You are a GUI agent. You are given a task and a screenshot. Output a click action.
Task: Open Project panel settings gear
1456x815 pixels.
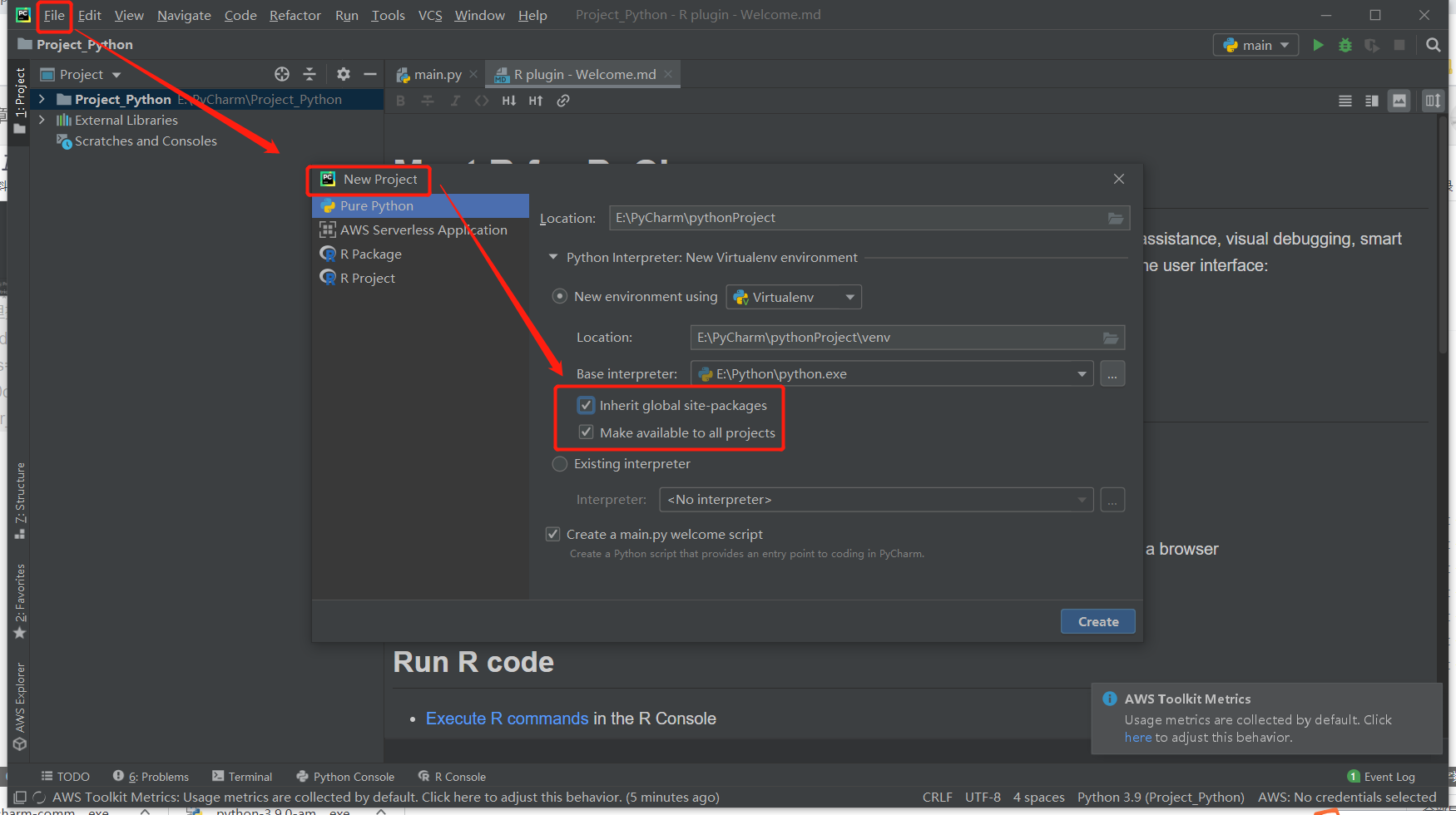click(344, 74)
